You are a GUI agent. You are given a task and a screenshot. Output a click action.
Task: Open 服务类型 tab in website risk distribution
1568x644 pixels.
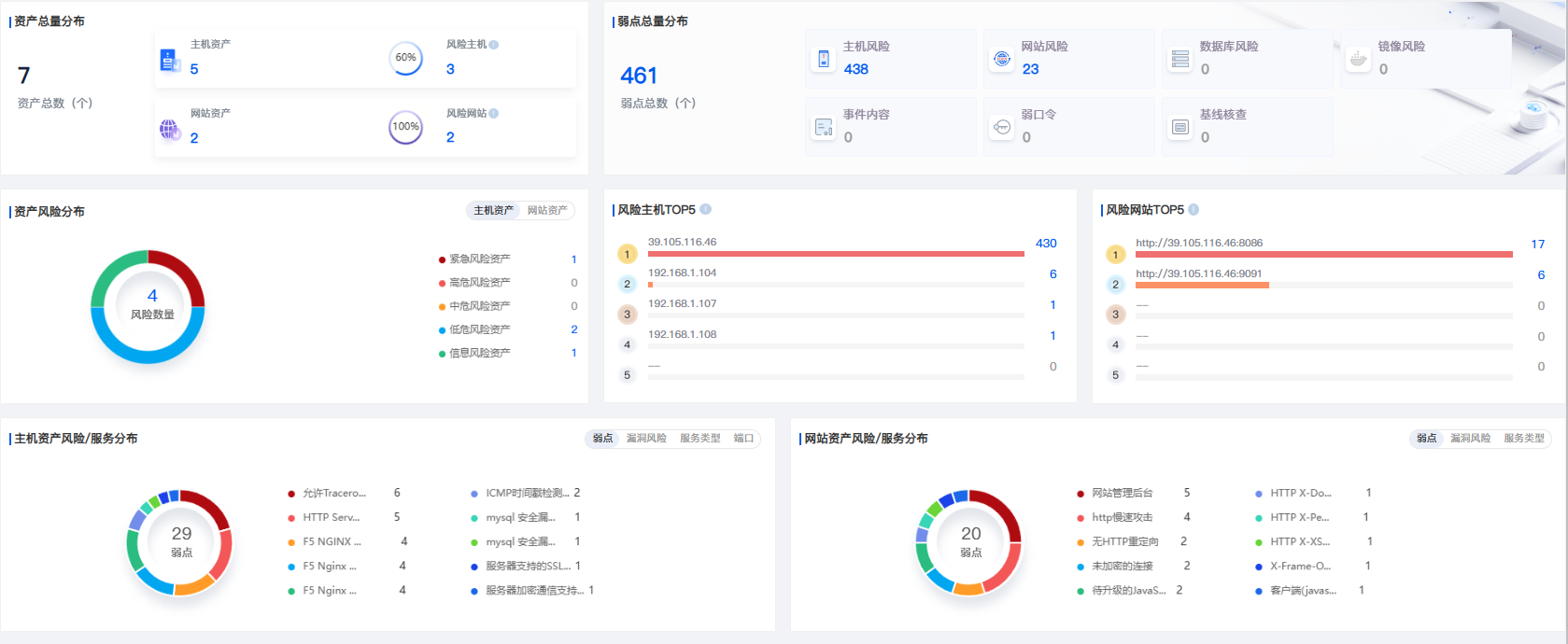pos(1523,439)
